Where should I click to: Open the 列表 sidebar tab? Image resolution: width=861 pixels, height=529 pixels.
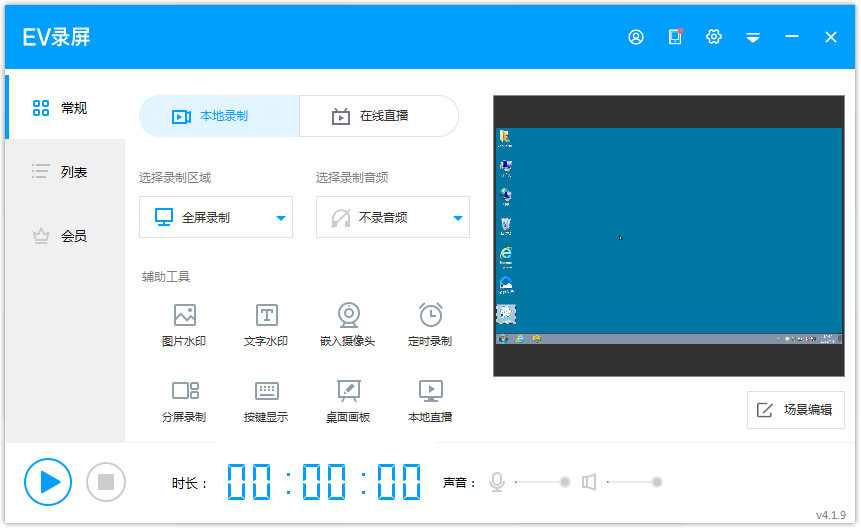coord(62,172)
